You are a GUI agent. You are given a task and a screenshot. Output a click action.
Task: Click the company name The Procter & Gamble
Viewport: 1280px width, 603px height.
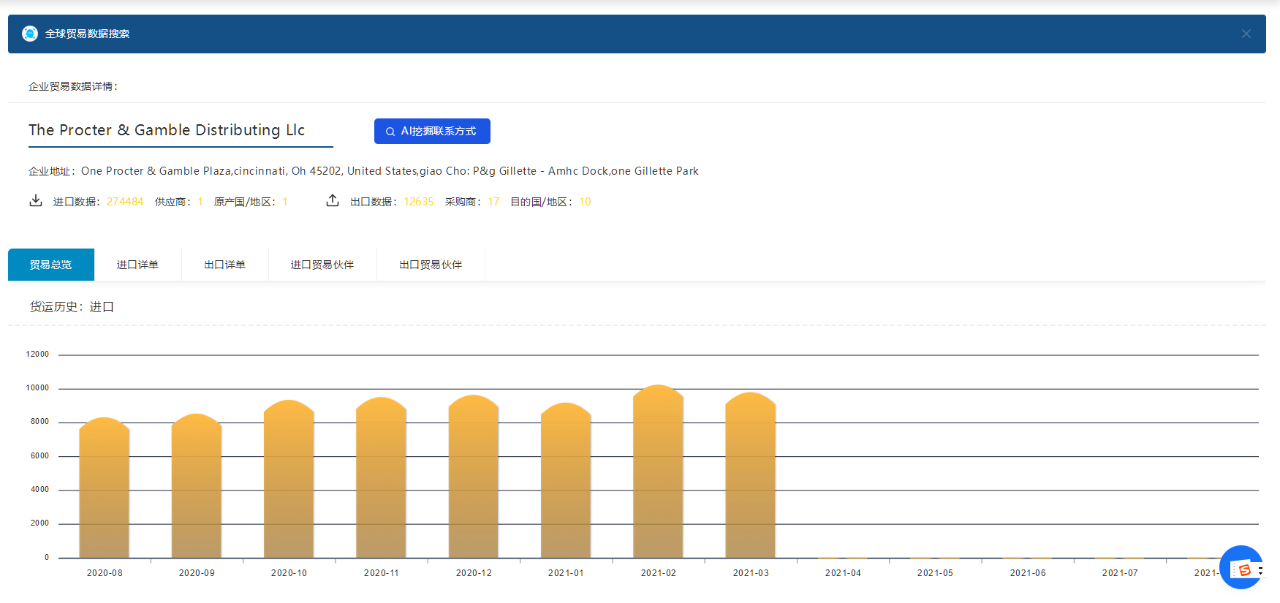[x=167, y=130]
